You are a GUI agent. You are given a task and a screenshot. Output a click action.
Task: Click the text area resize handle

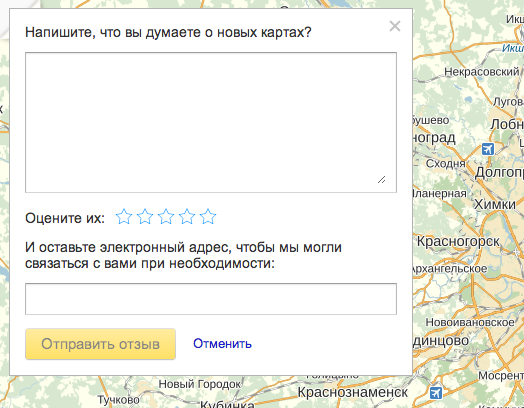(x=382, y=180)
